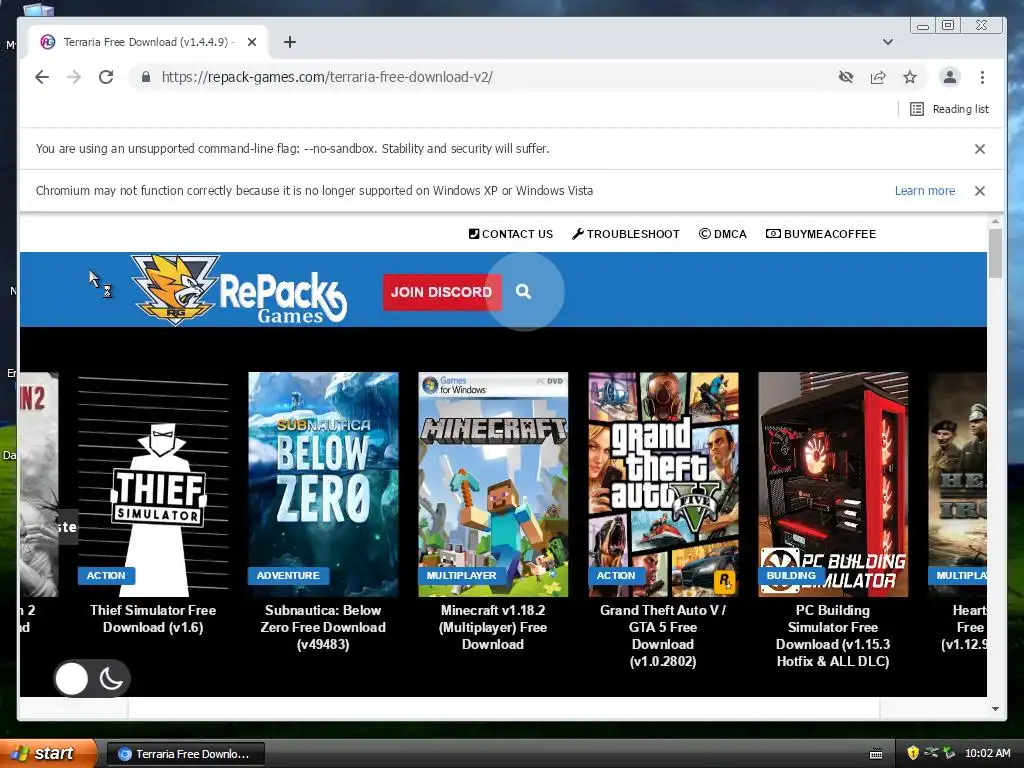1024x768 pixels.
Task: Click the on-screen keyboard tray icon
Action: (x=876, y=754)
